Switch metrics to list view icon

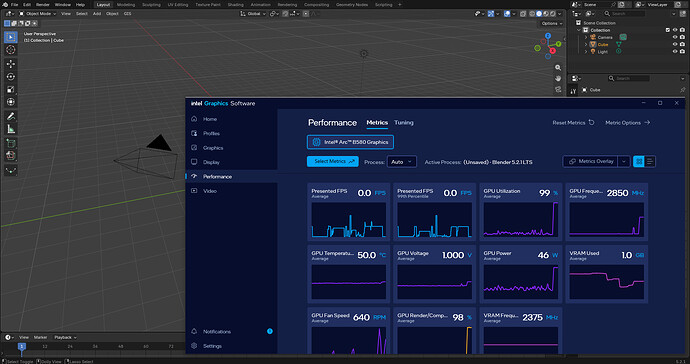[650, 162]
